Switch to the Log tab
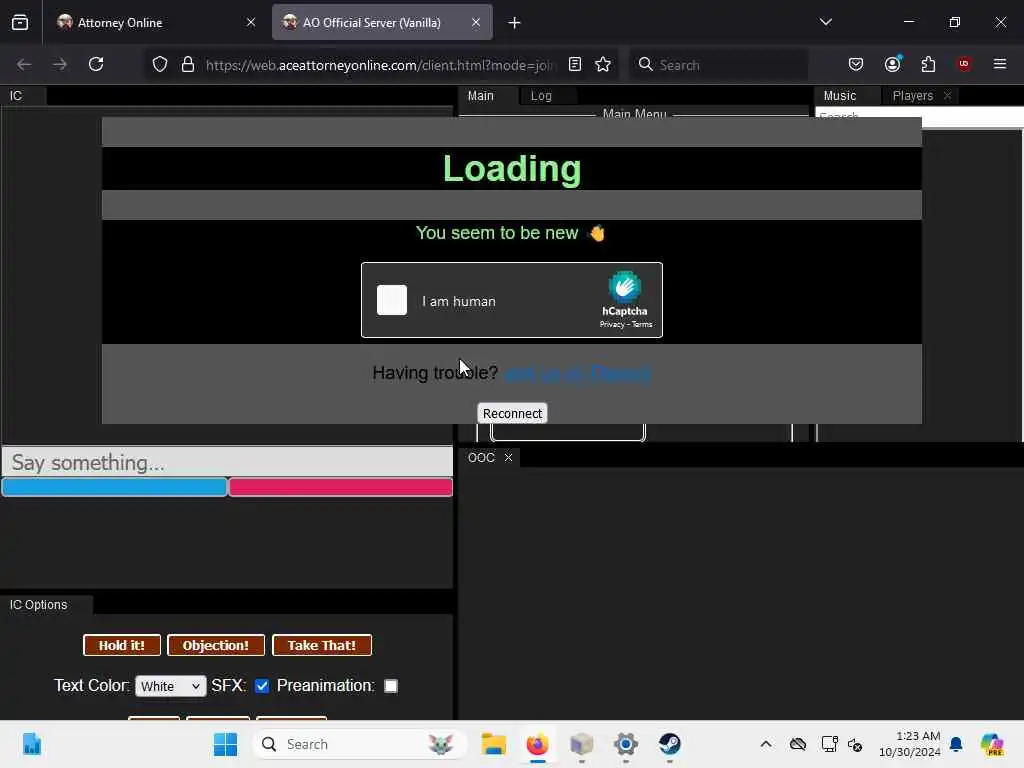 pyautogui.click(x=541, y=96)
